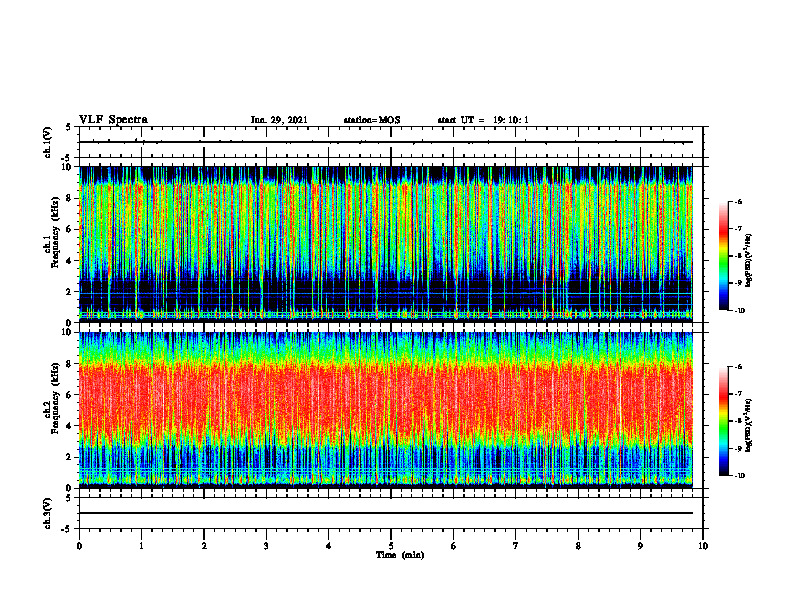
Task: Click the time axis tick label "7"
Action: click(516, 546)
